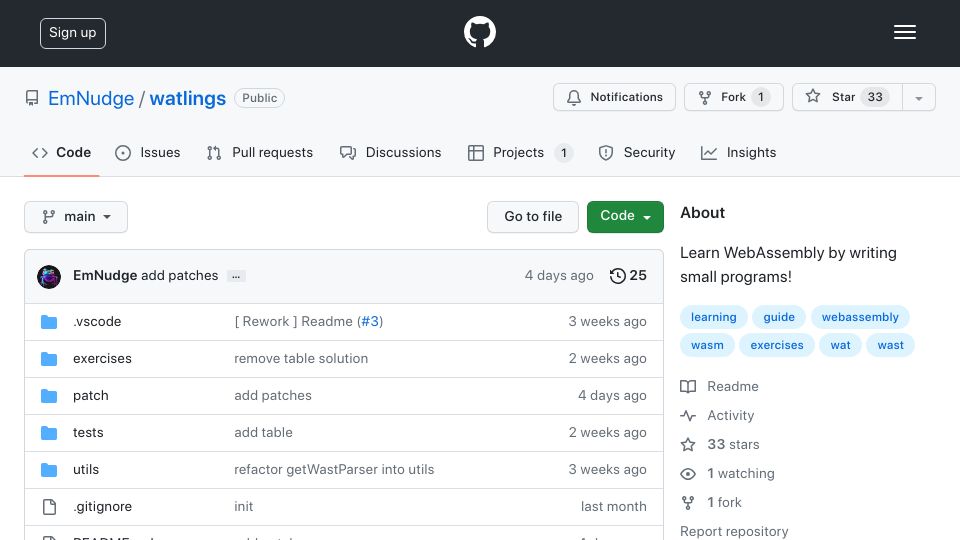Click the tests folder icon
The image size is (960, 540).
click(49, 433)
